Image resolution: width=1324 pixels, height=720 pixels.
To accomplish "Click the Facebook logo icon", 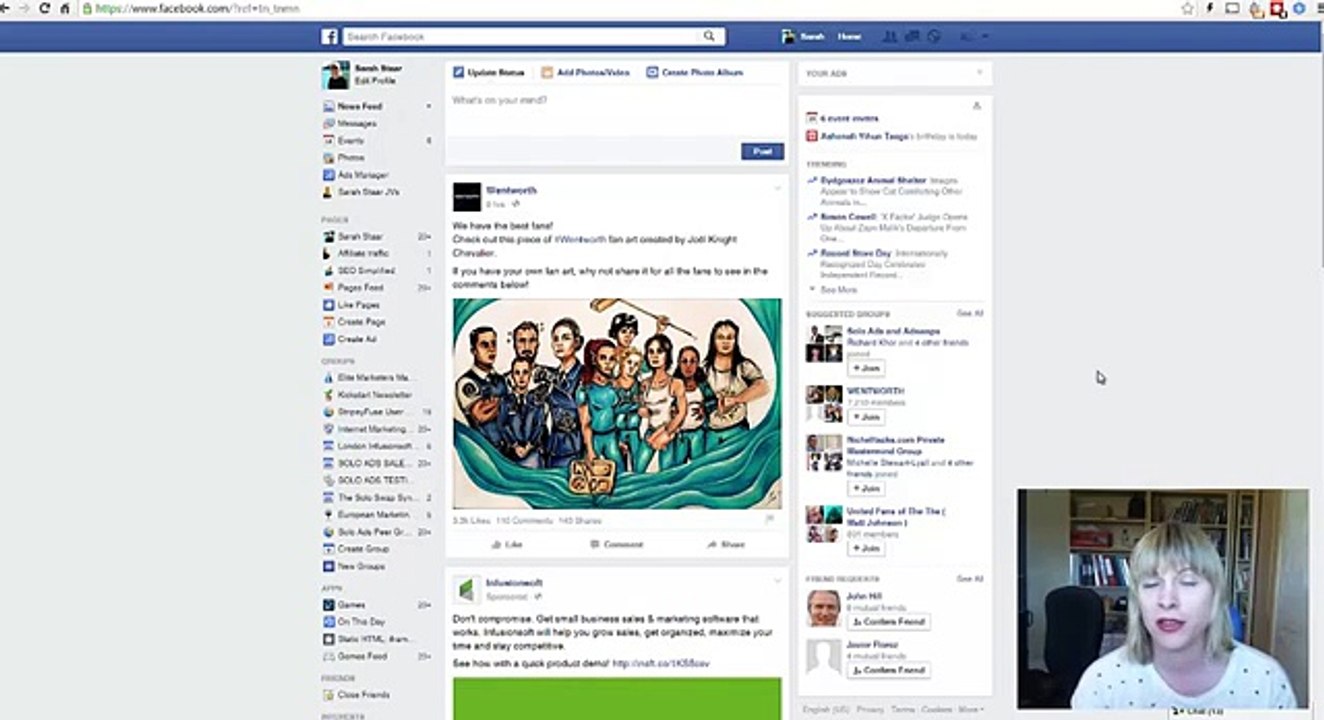I will 329,37.
